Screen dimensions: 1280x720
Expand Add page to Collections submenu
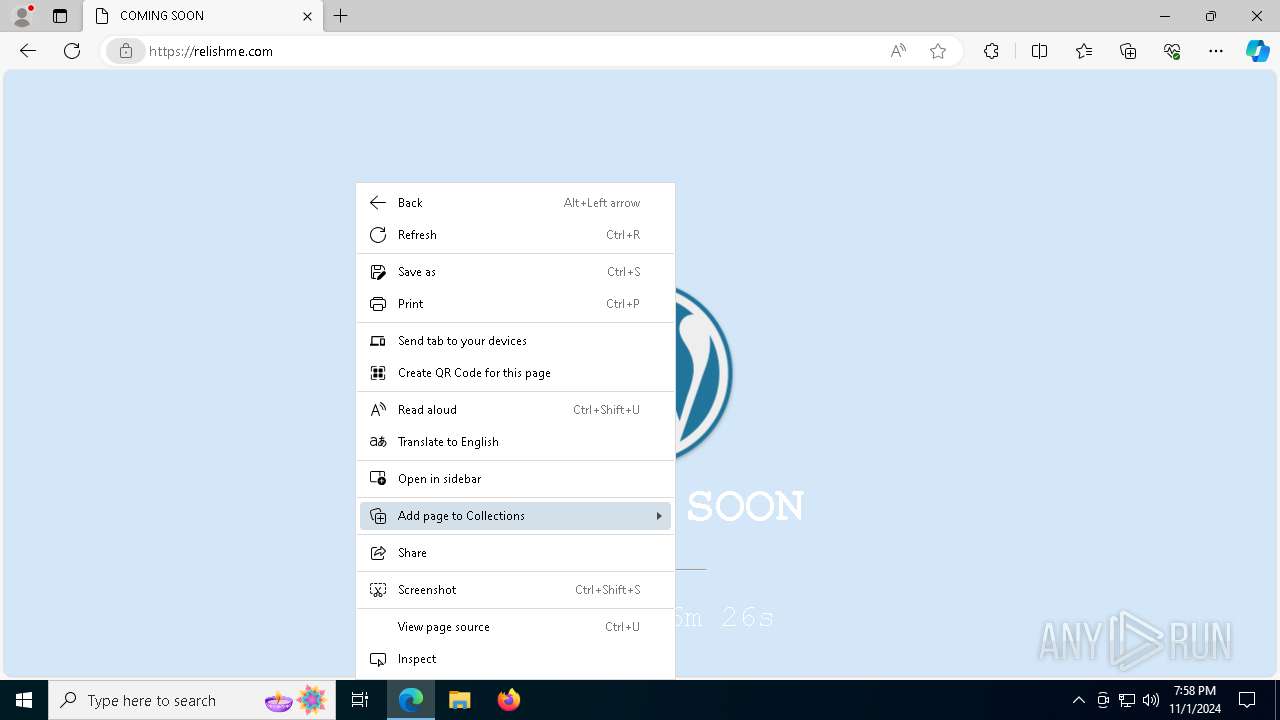(516, 516)
